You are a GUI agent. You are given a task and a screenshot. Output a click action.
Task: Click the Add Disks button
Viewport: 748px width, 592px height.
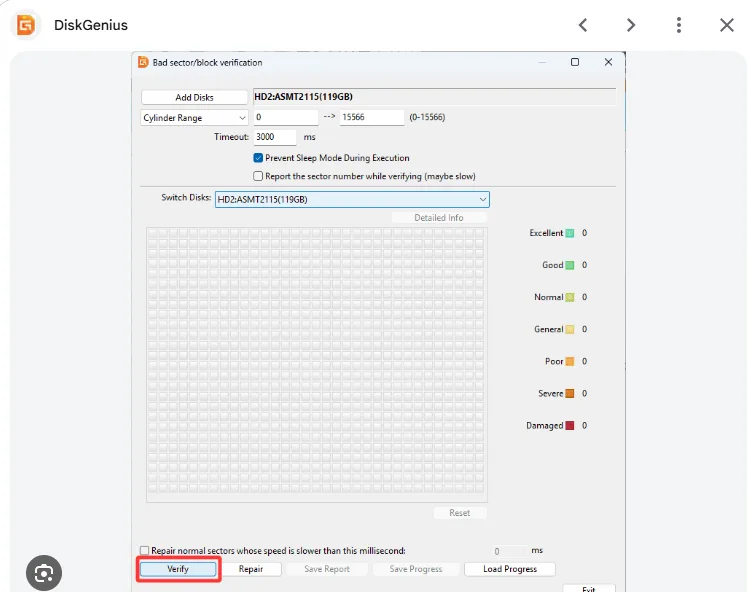tap(194, 97)
